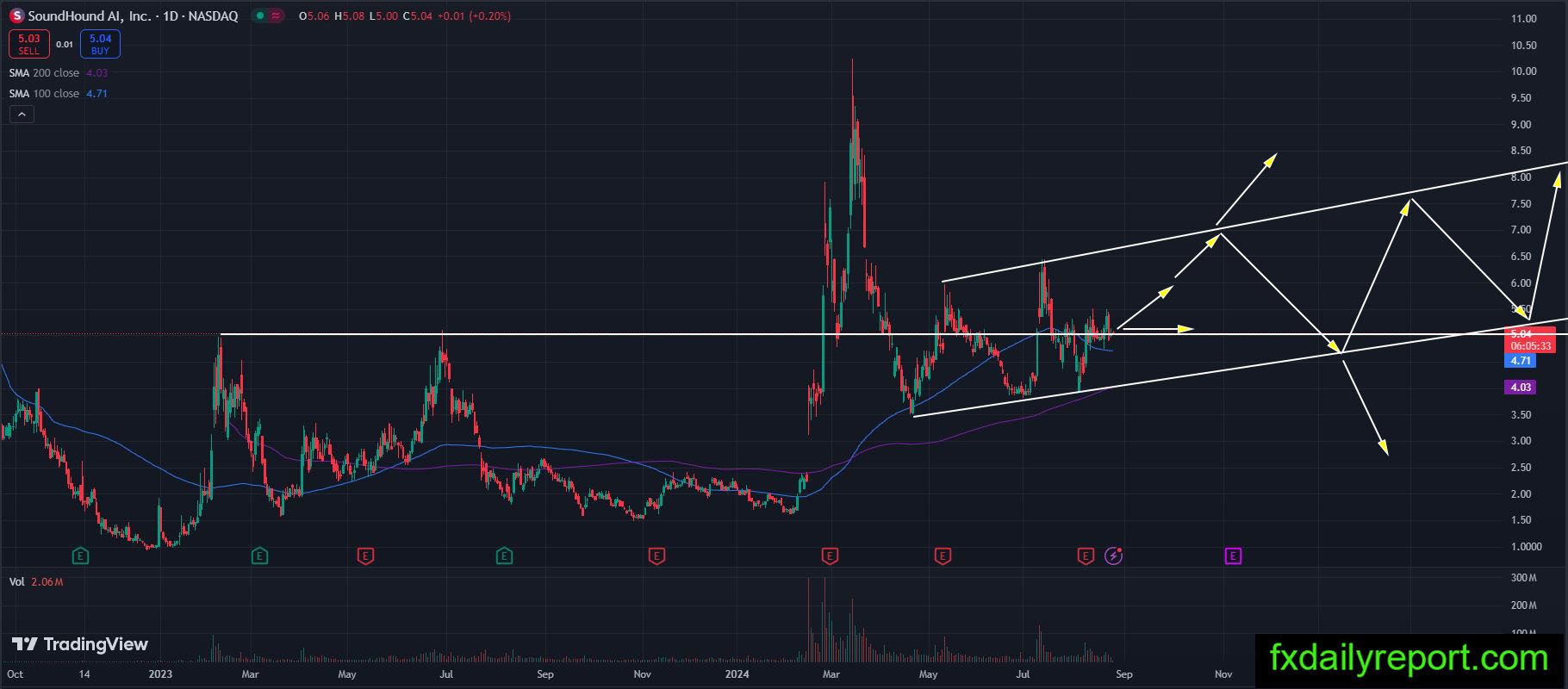The image size is (1568, 689).
Task: Open the August 2024 red earnings marker
Action: [x=1086, y=556]
